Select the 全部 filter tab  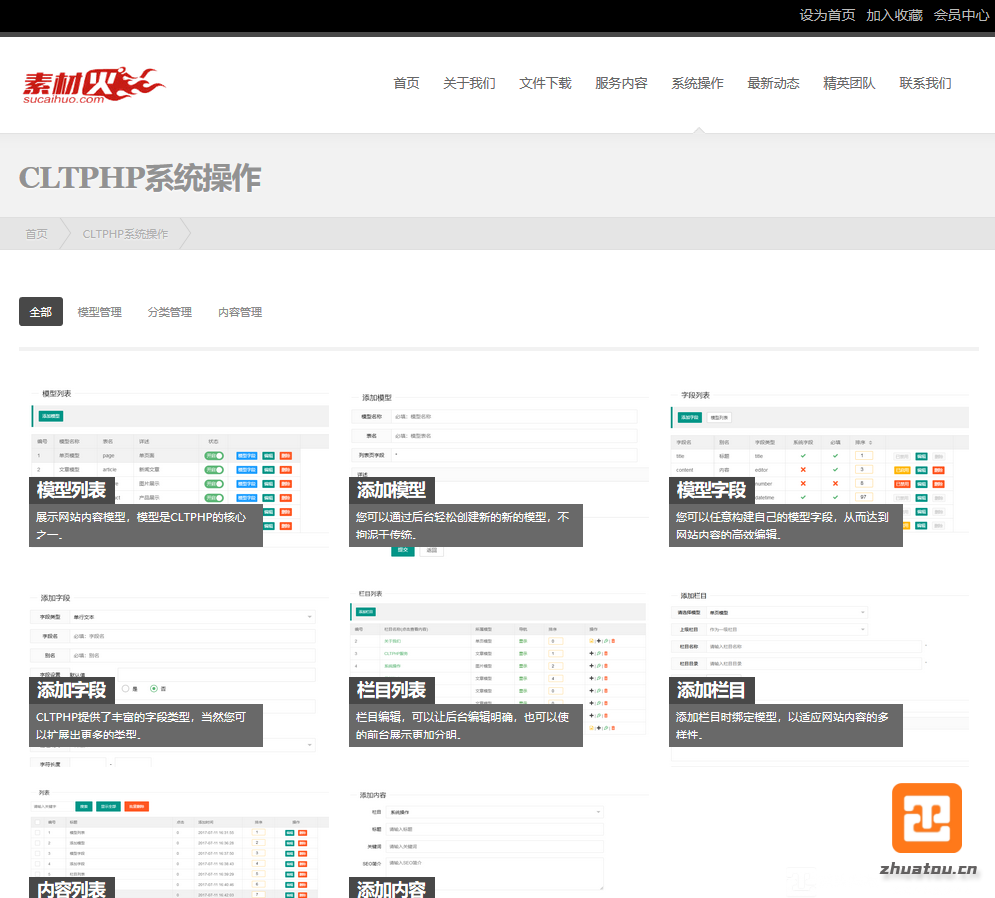pyautogui.click(x=40, y=312)
